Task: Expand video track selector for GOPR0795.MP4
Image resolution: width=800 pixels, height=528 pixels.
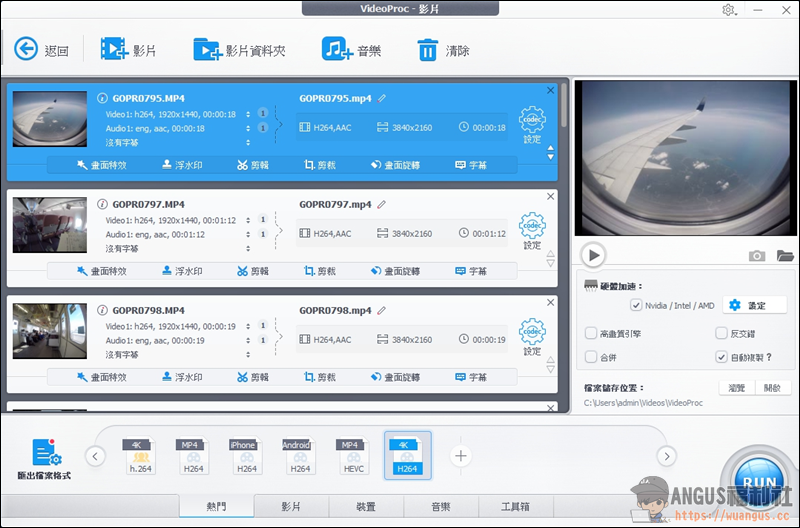Action: (x=248, y=114)
